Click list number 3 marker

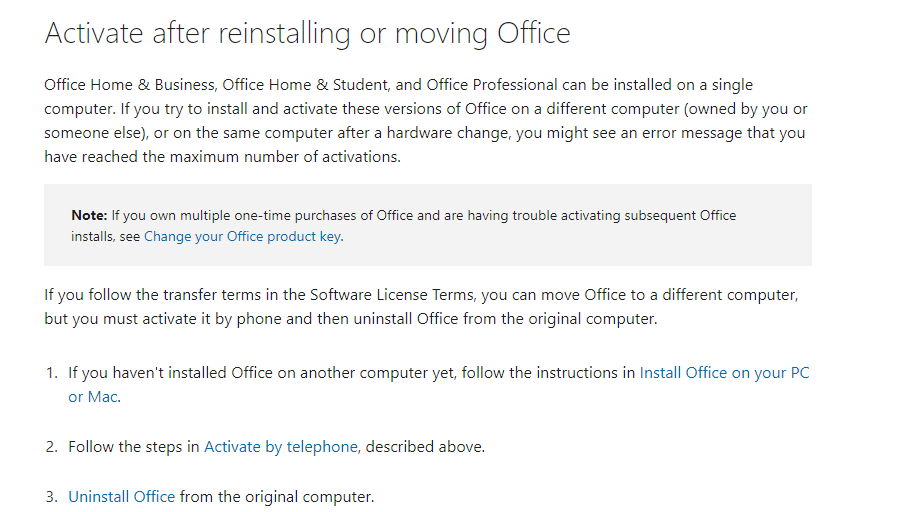tap(52, 496)
